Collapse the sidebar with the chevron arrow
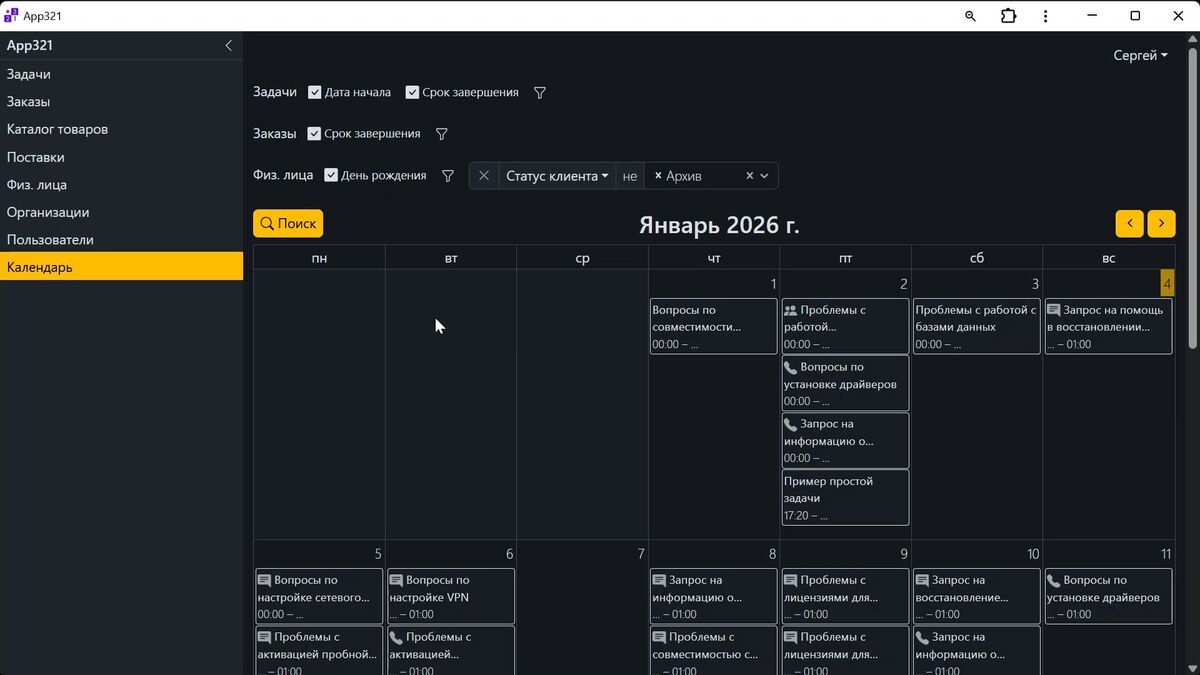 coord(228,46)
